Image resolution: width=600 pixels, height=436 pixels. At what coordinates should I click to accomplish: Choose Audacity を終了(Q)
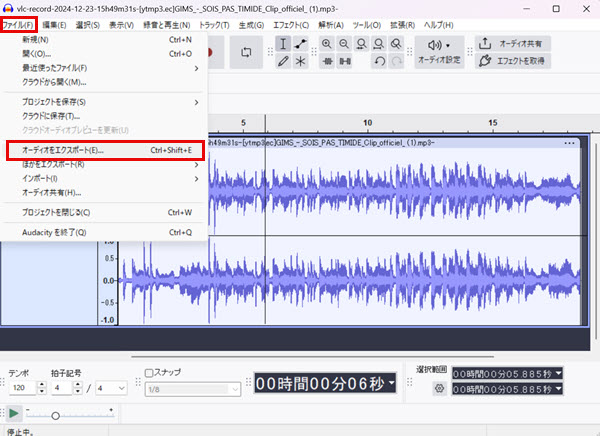click(x=104, y=232)
